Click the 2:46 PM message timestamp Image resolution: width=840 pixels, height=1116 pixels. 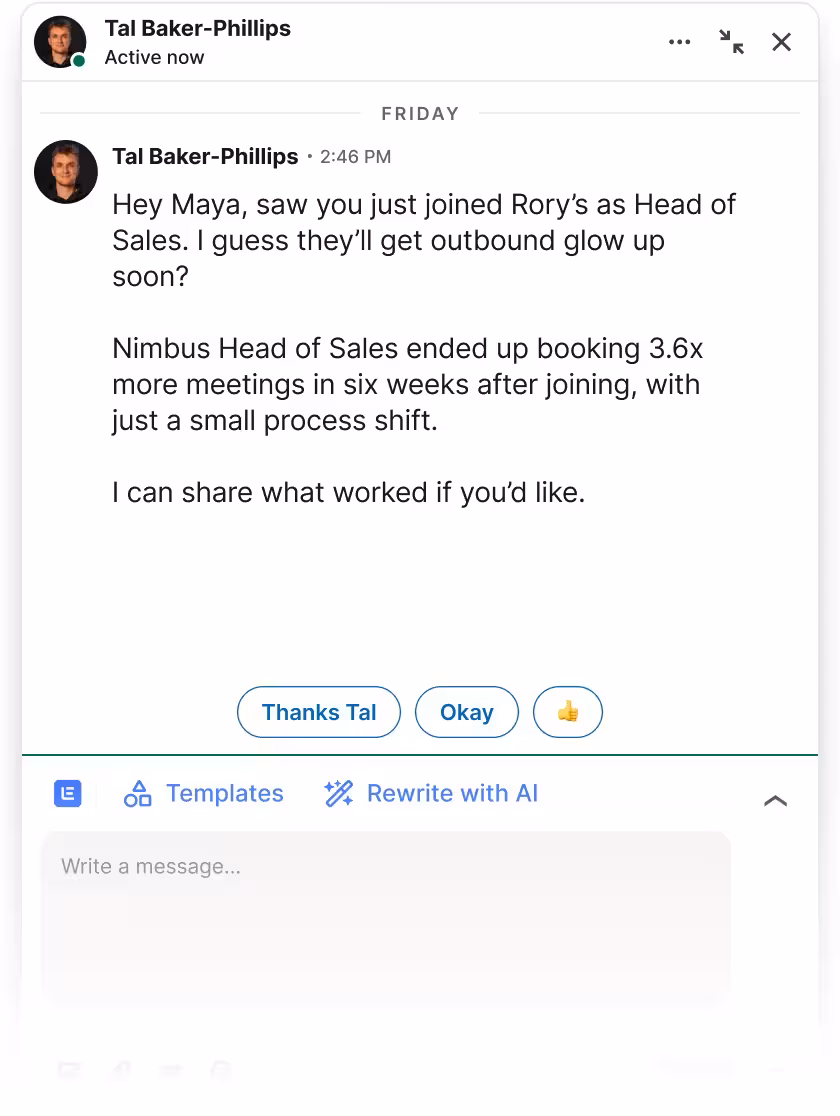[x=355, y=157]
